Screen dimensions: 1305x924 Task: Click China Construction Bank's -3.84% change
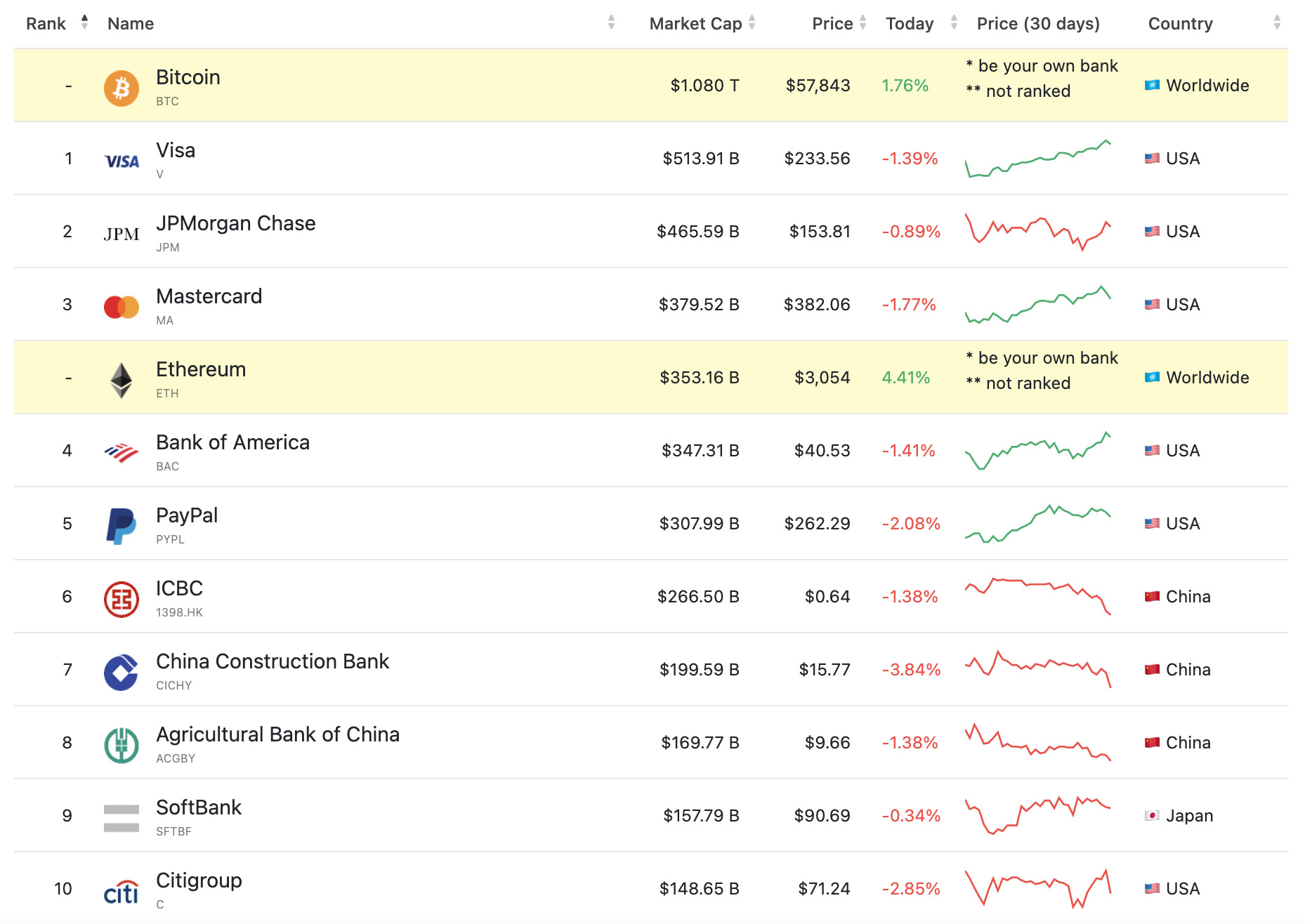coord(911,670)
